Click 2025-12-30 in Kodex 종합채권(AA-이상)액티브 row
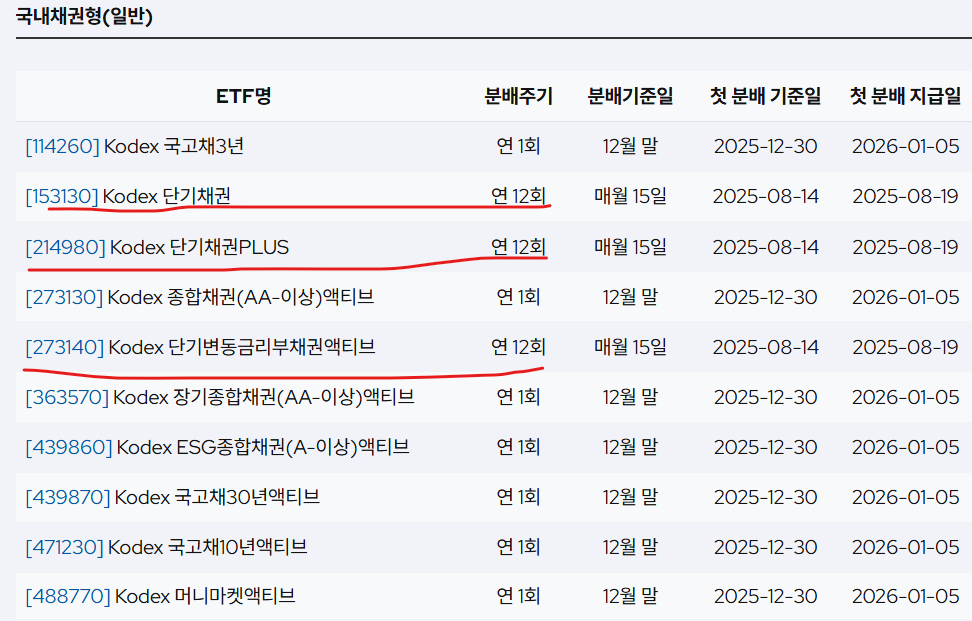 tap(766, 297)
